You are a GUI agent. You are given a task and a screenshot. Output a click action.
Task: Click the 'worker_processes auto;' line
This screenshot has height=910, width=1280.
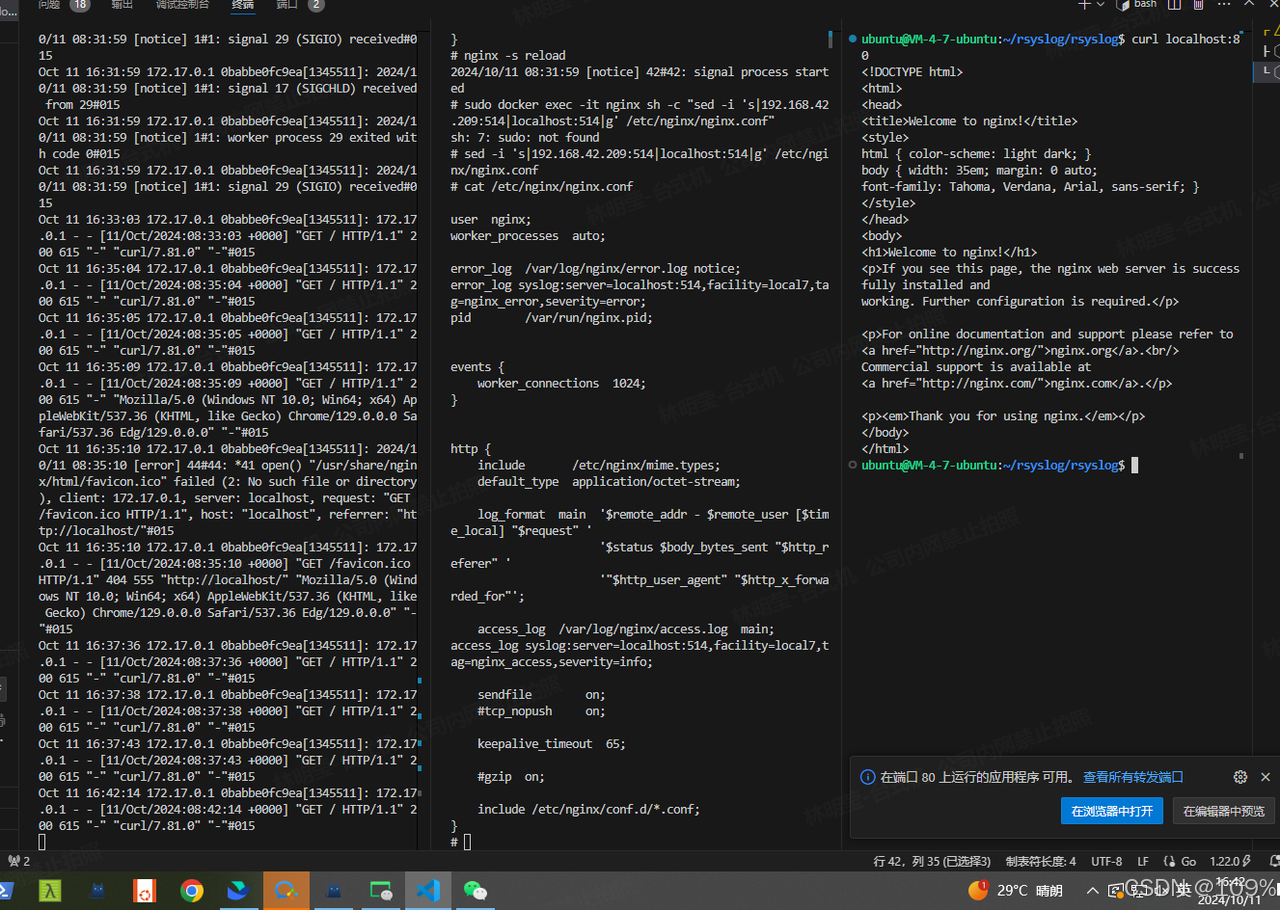(x=528, y=236)
